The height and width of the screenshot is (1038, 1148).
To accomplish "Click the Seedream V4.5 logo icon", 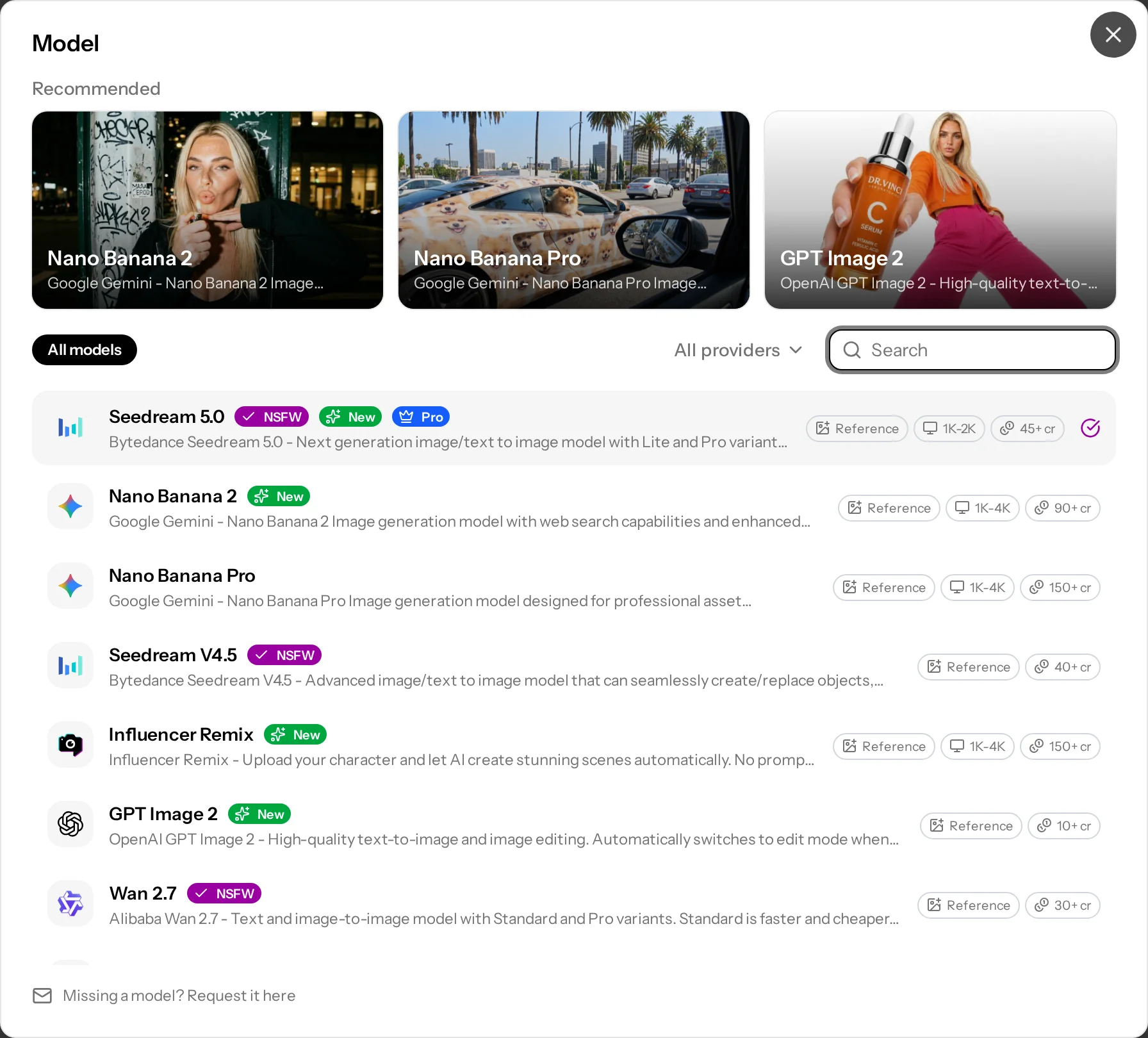I will [x=70, y=666].
